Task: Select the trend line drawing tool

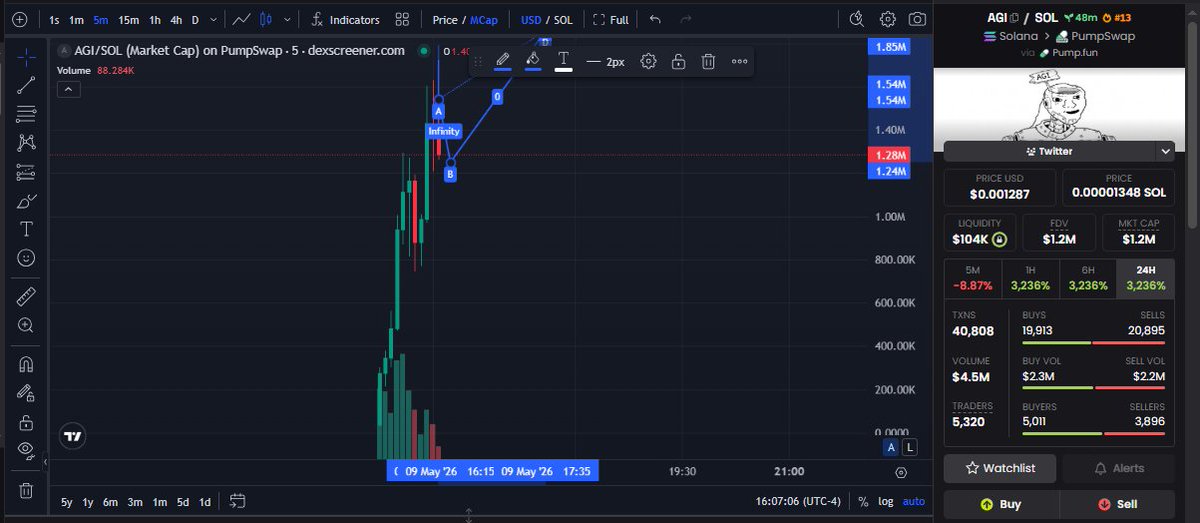Action: 26,85
